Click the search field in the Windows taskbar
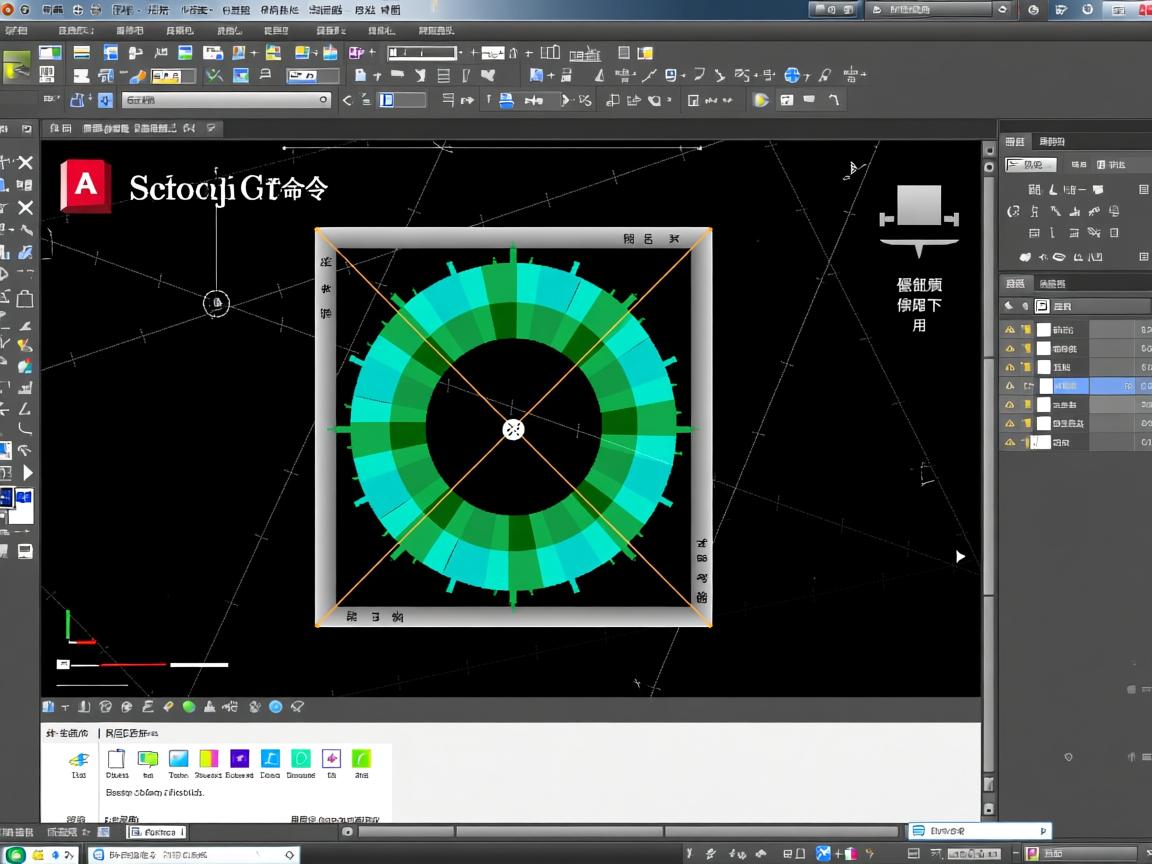Image resolution: width=1152 pixels, height=864 pixels. (195, 855)
